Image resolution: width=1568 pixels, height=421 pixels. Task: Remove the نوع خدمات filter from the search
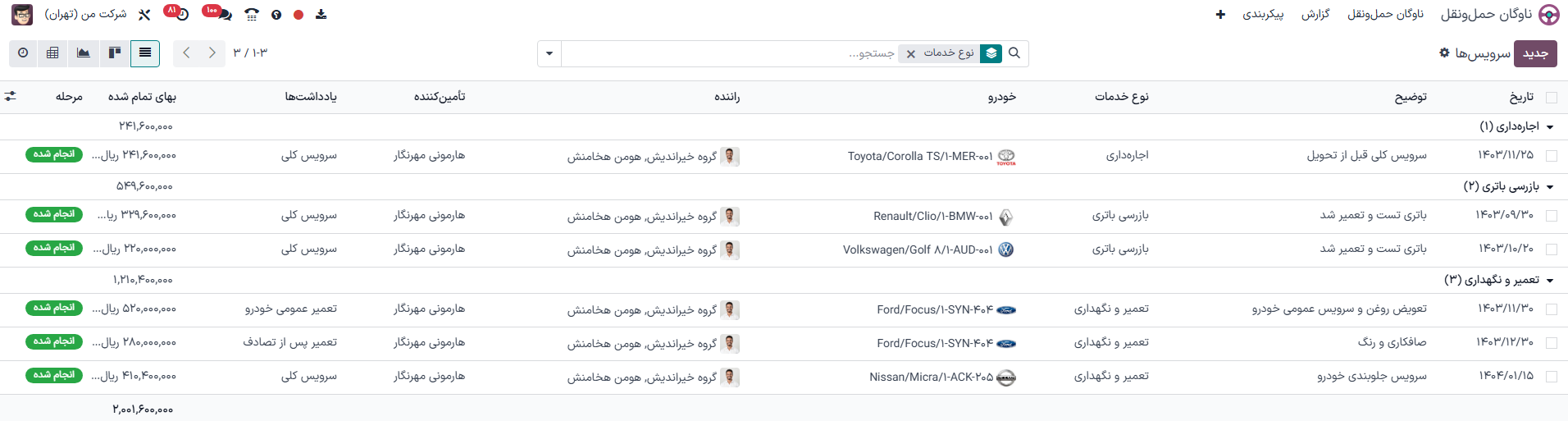coord(910,54)
